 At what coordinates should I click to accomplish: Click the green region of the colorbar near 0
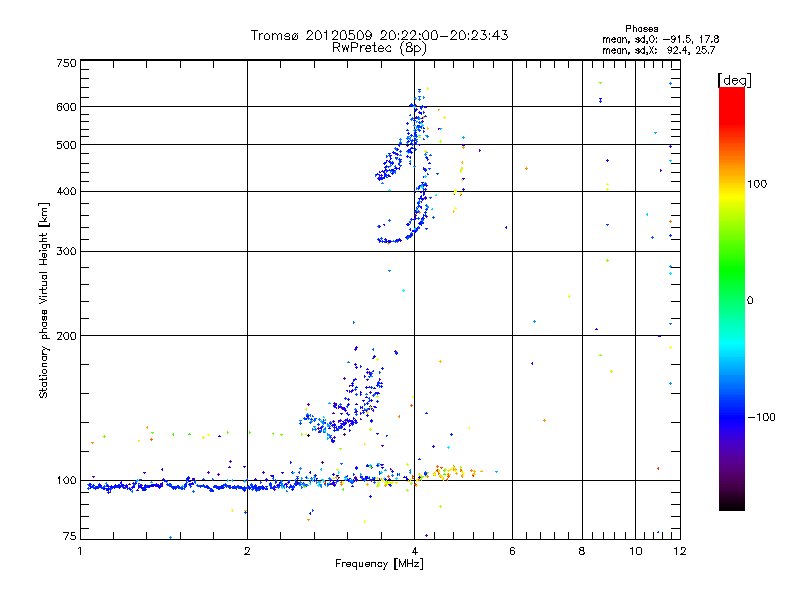point(732,286)
